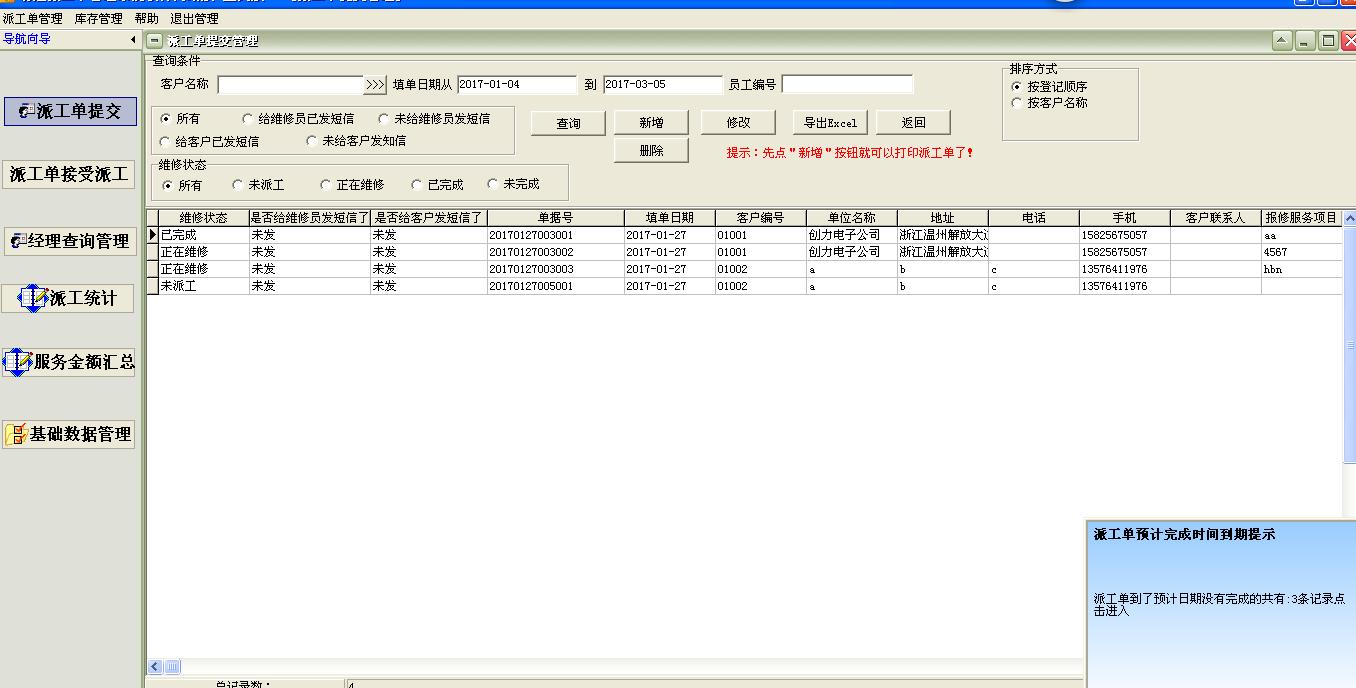Choose 按客户名称 sorting order

(x=1017, y=100)
